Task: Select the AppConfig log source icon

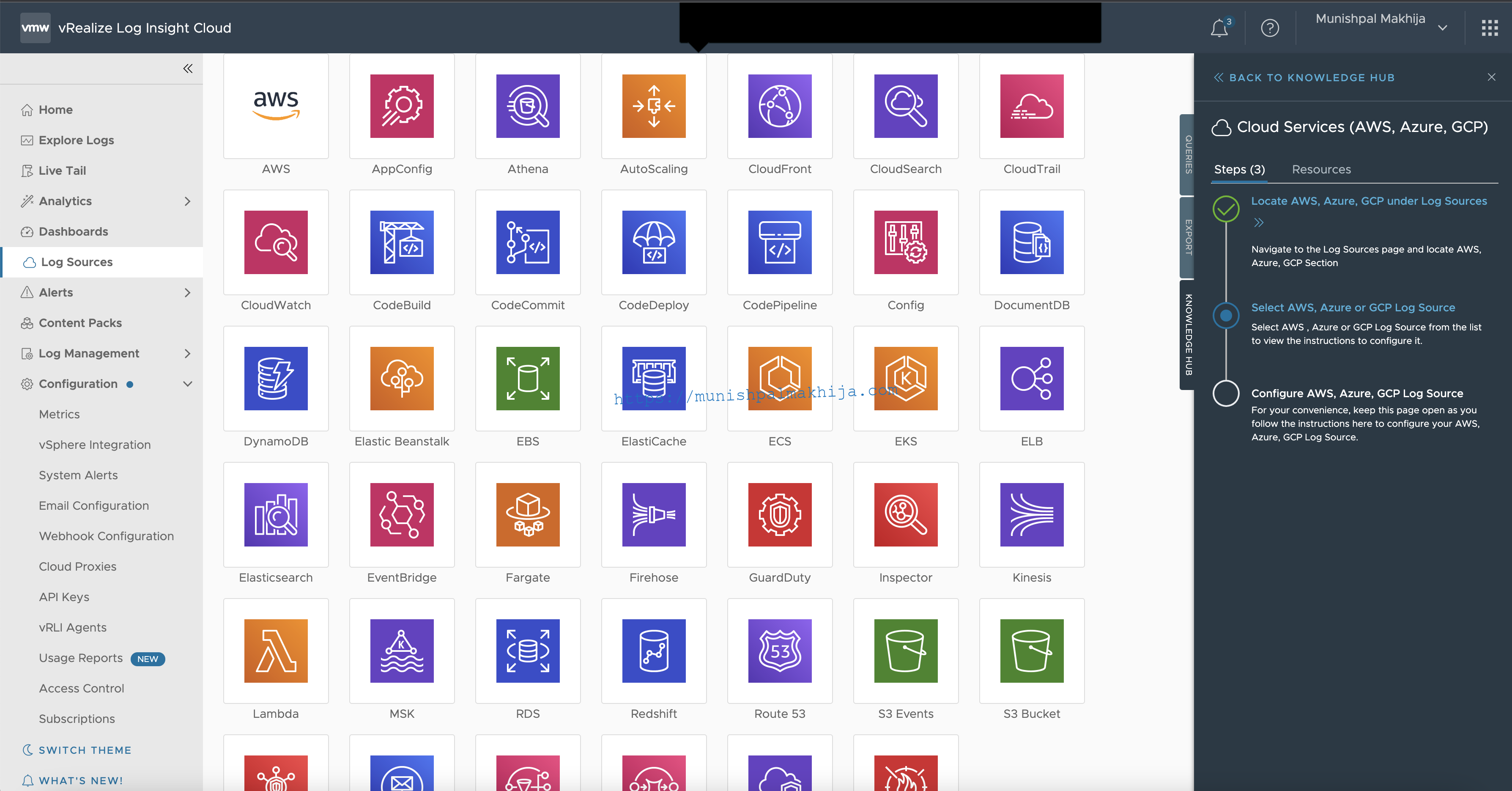Action: point(402,106)
